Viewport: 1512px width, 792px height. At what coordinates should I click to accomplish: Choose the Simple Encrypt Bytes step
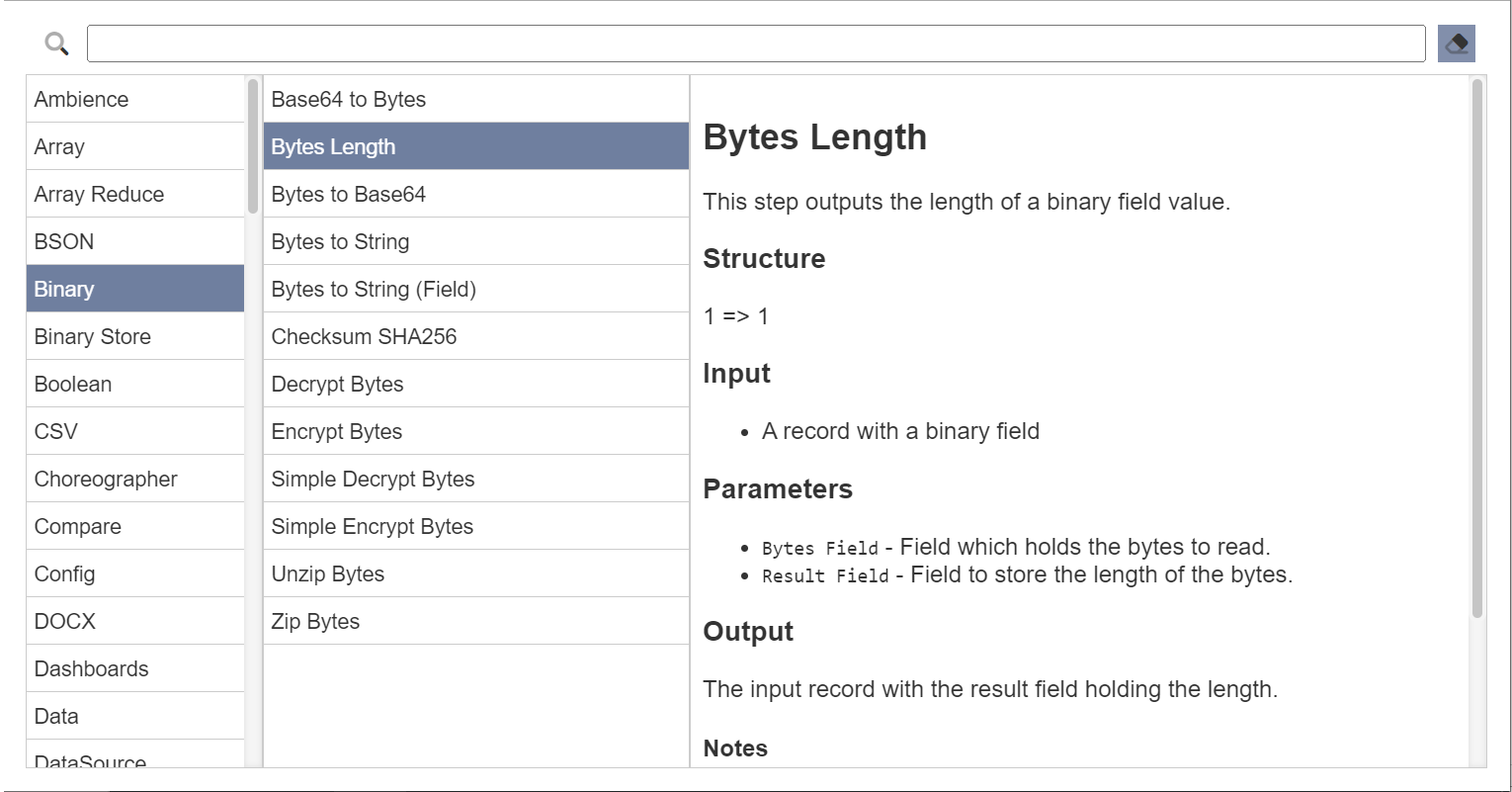pos(476,526)
